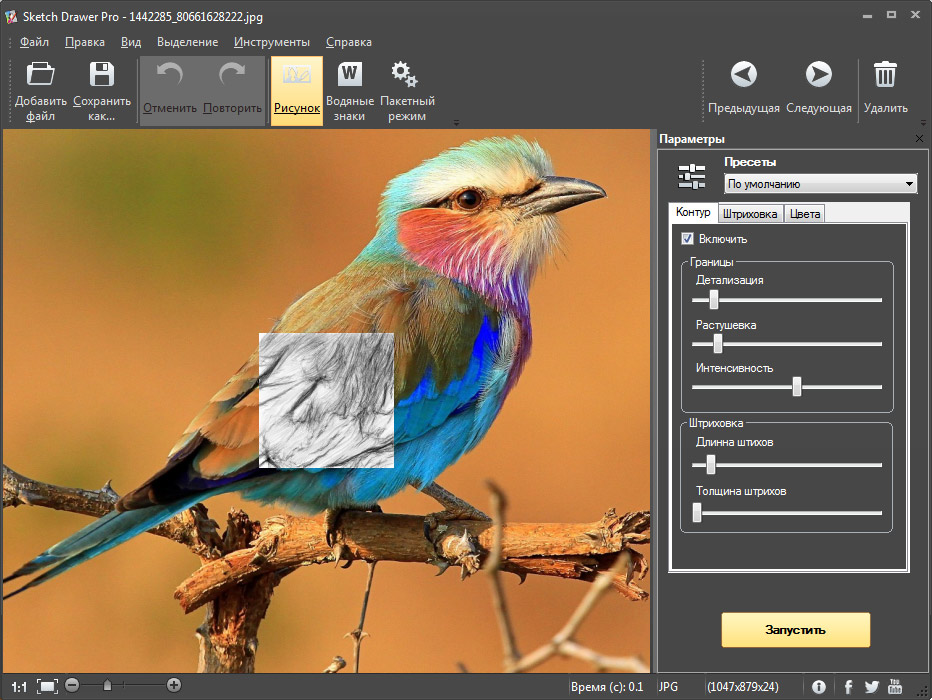Go to the Предыдущая image arrow

pos(743,75)
